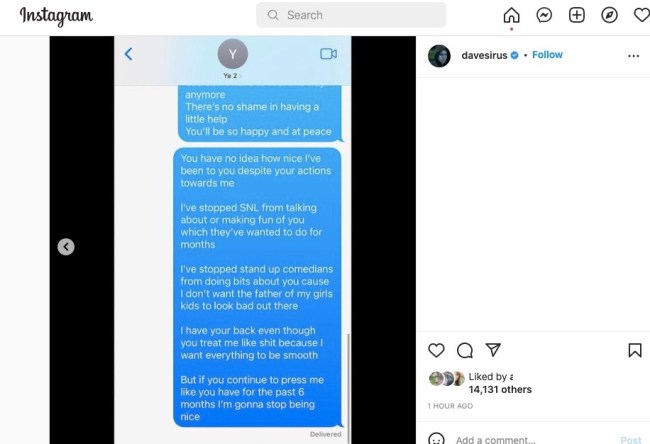Create new post plus icon

pos(577,15)
